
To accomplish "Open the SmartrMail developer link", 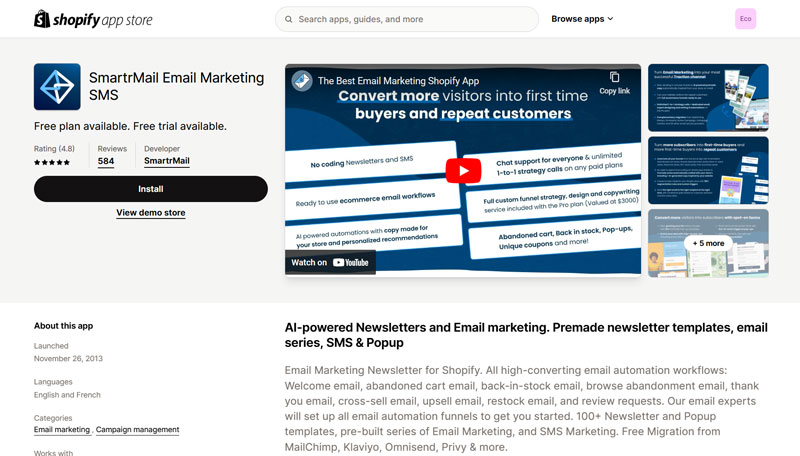I will click(x=167, y=161).
